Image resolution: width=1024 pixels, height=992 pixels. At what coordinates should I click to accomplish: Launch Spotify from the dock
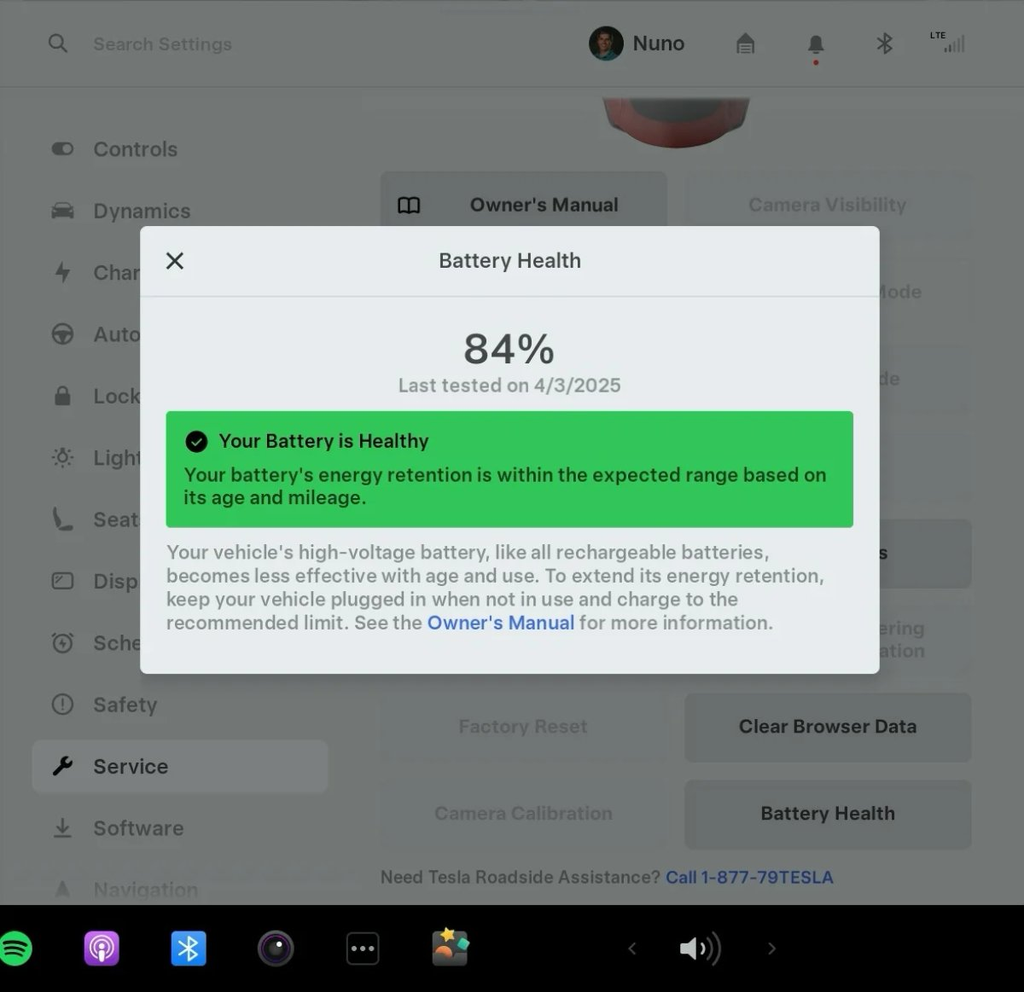pyautogui.click(x=18, y=948)
